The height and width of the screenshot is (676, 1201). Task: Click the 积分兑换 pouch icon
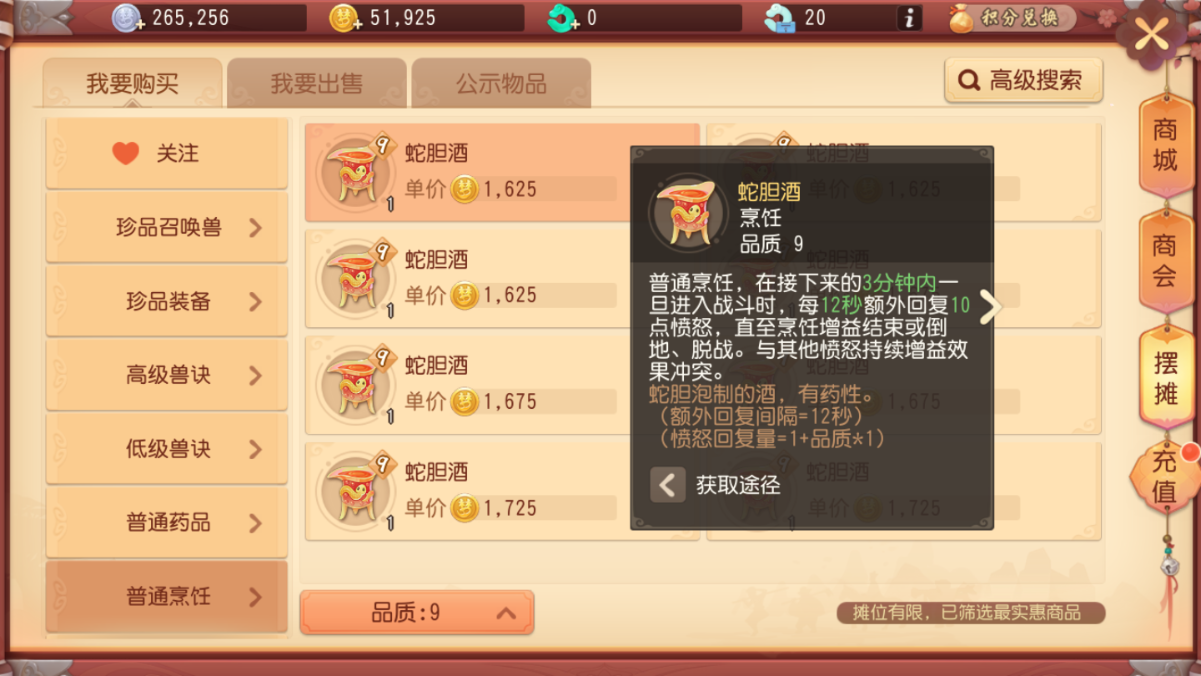961,18
